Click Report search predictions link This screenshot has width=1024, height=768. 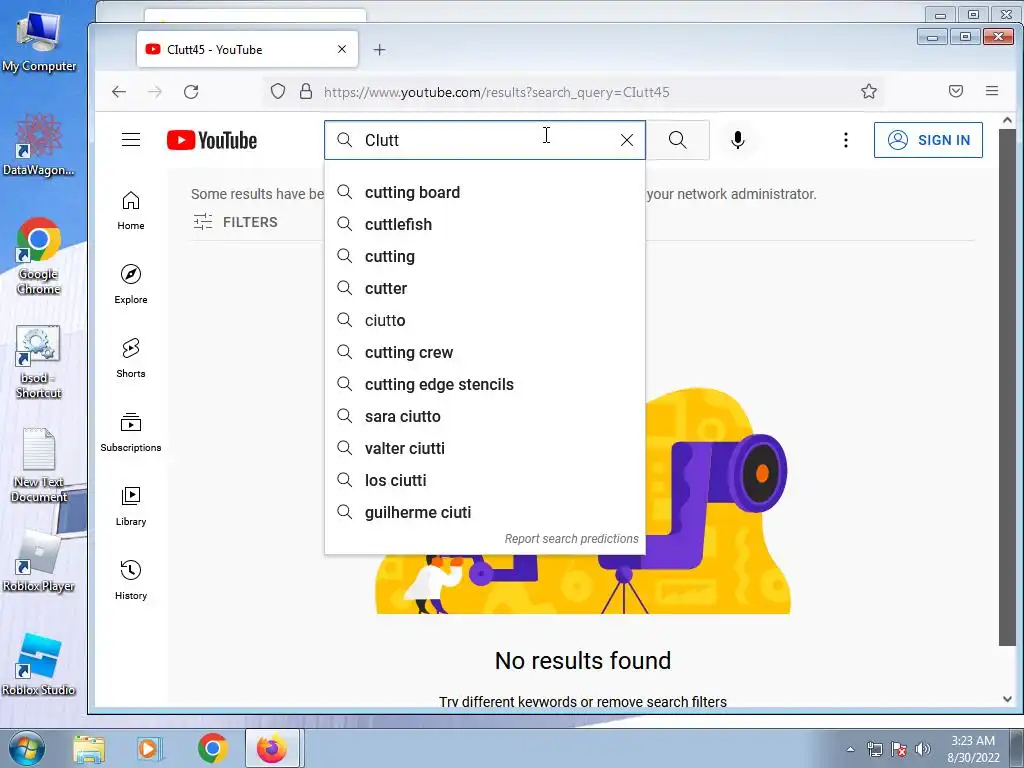tap(571, 539)
